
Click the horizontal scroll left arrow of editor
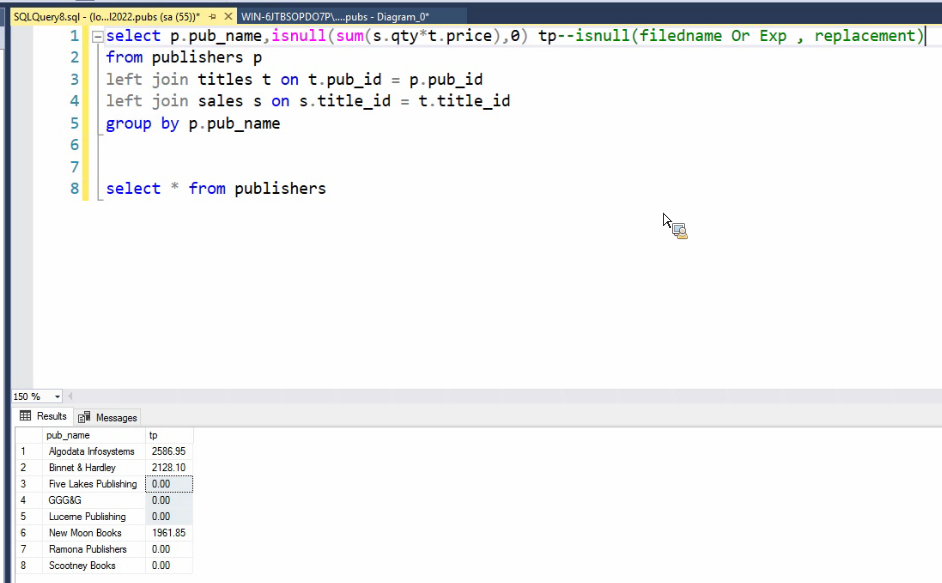click(70, 396)
